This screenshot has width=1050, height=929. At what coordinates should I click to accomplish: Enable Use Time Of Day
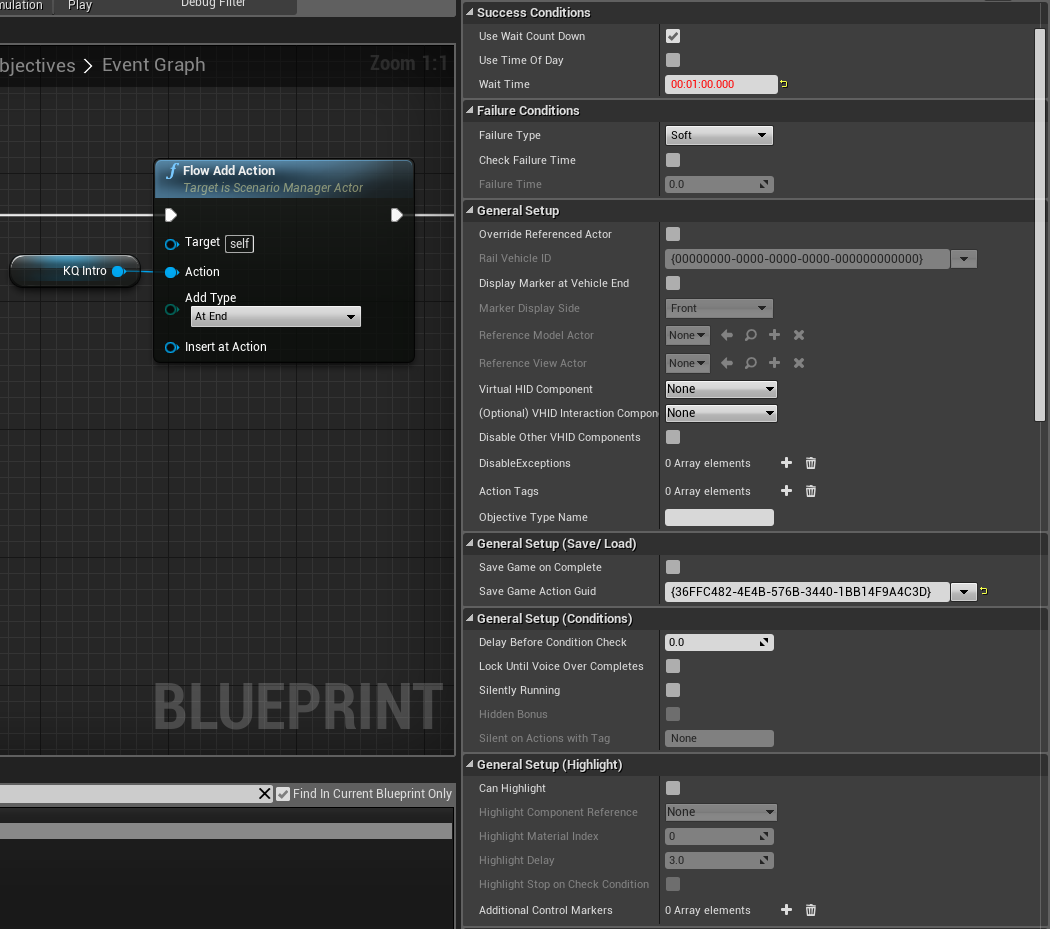[x=672, y=60]
